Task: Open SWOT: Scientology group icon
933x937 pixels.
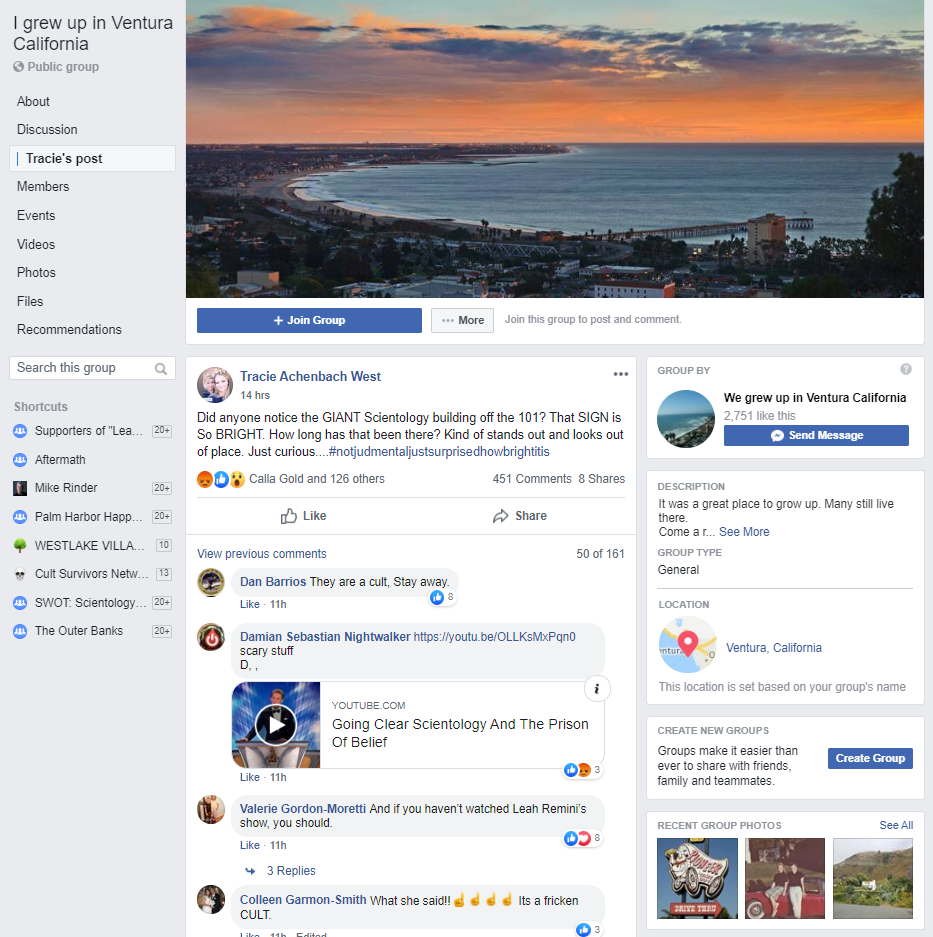Action: tap(20, 602)
